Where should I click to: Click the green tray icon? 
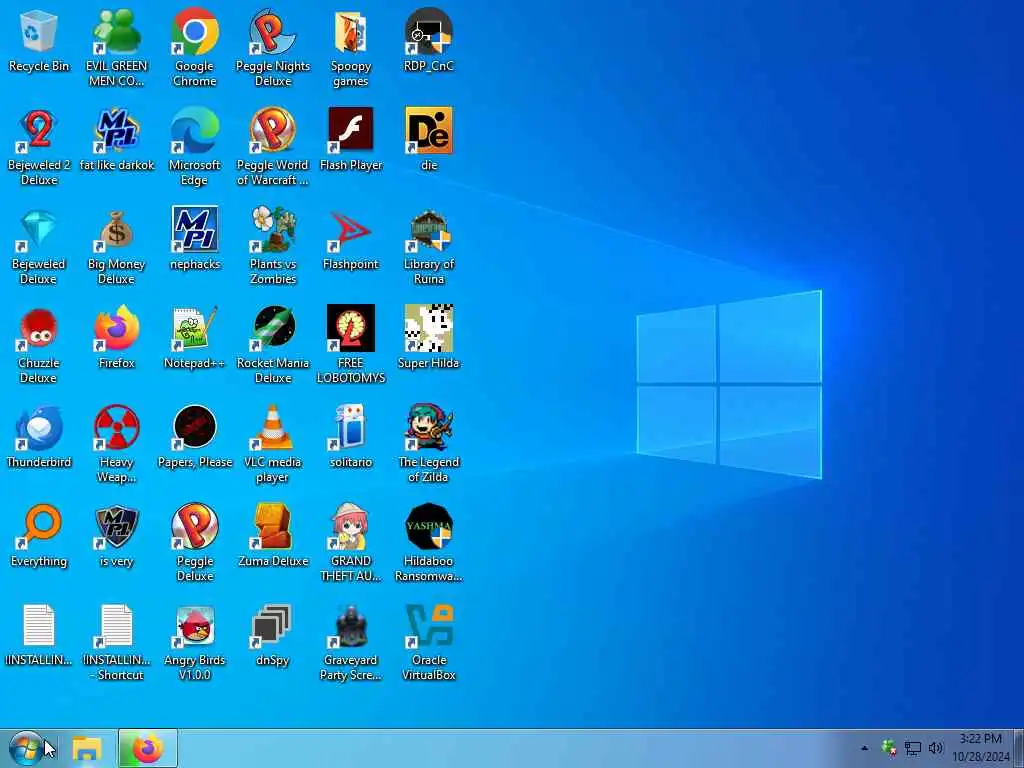click(889, 748)
